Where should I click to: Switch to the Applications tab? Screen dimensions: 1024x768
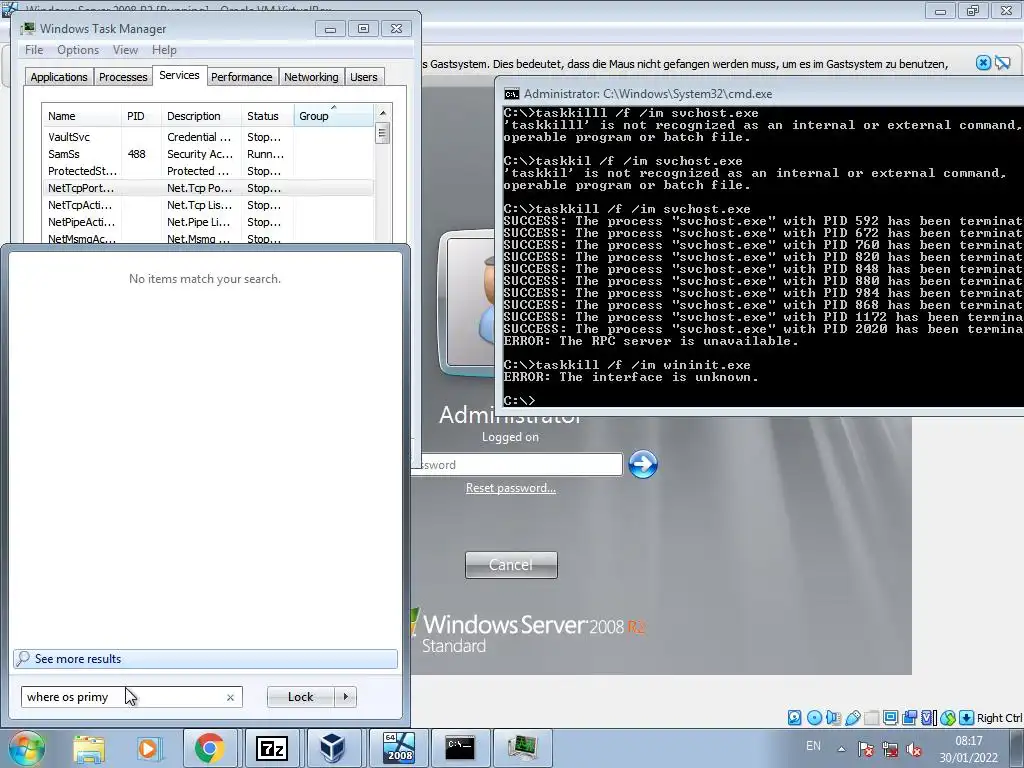(x=59, y=77)
